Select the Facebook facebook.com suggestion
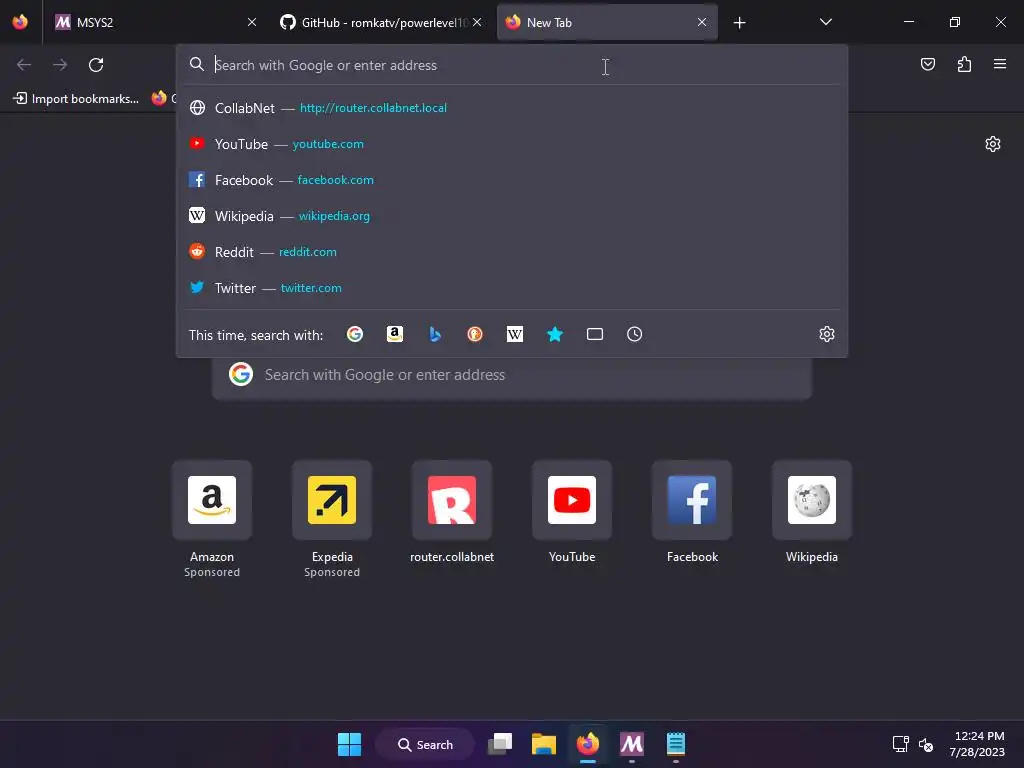 (512, 180)
